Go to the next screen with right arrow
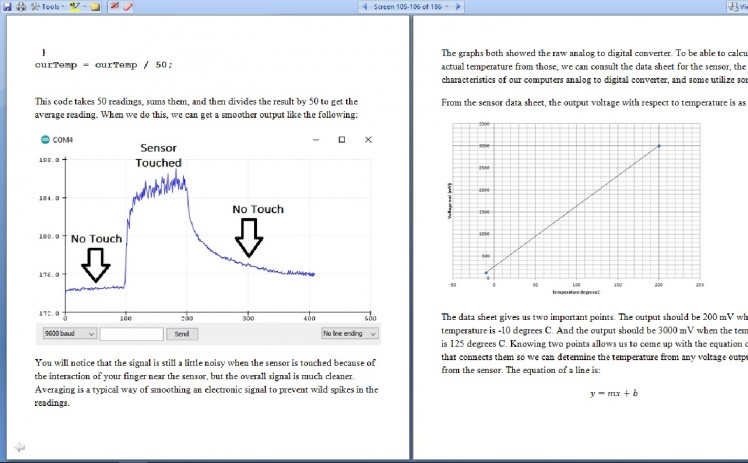 tap(458, 7)
